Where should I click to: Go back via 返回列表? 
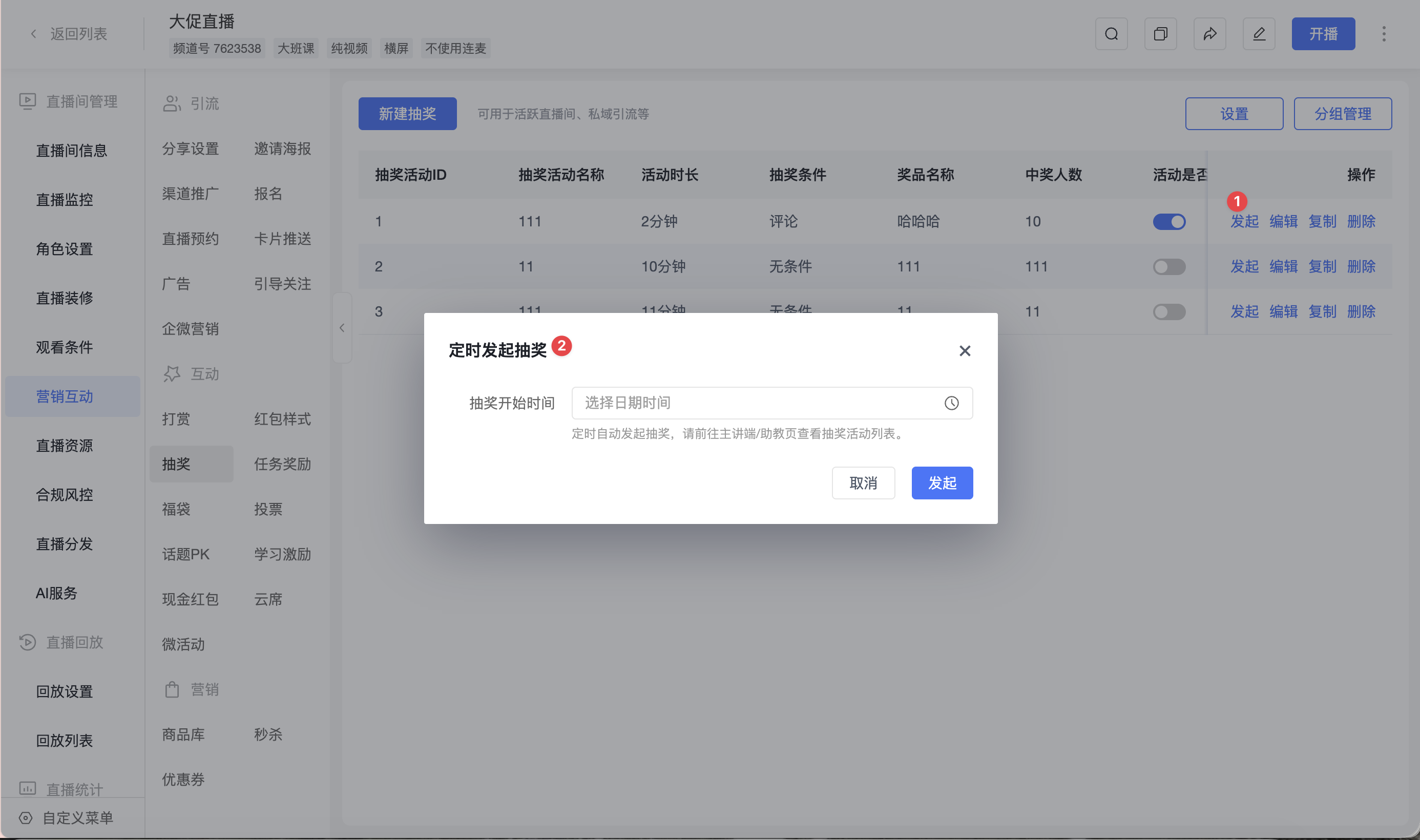(x=69, y=34)
